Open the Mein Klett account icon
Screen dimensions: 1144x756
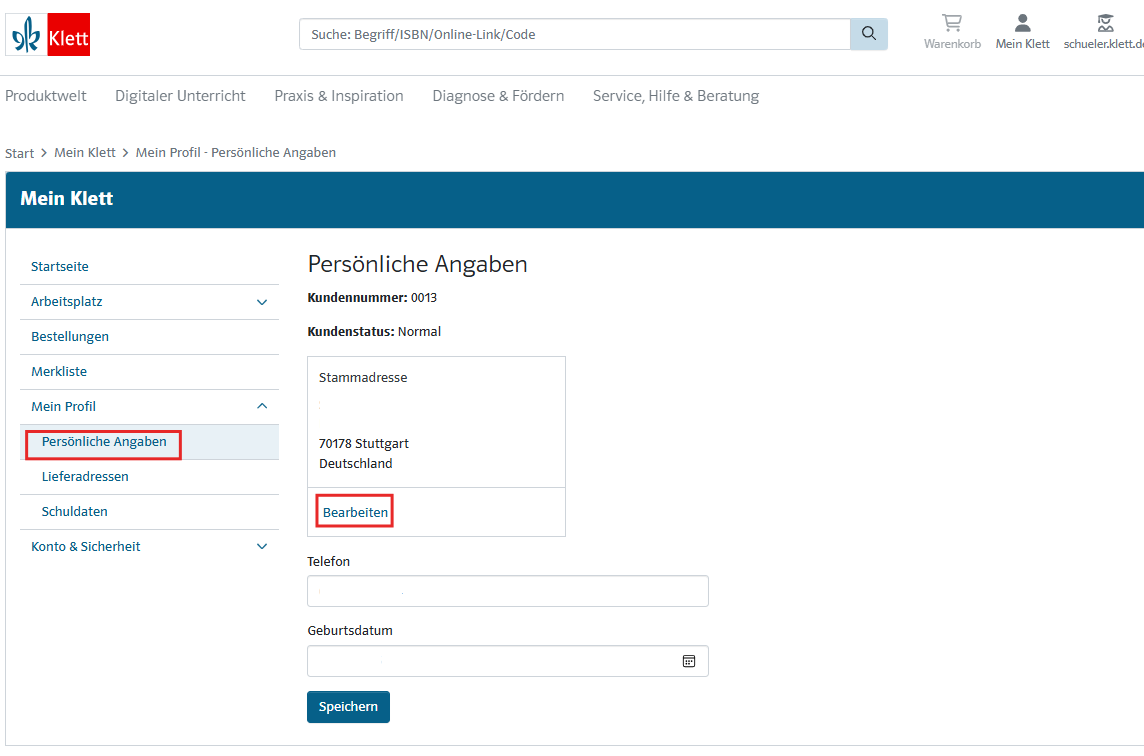point(1022,33)
